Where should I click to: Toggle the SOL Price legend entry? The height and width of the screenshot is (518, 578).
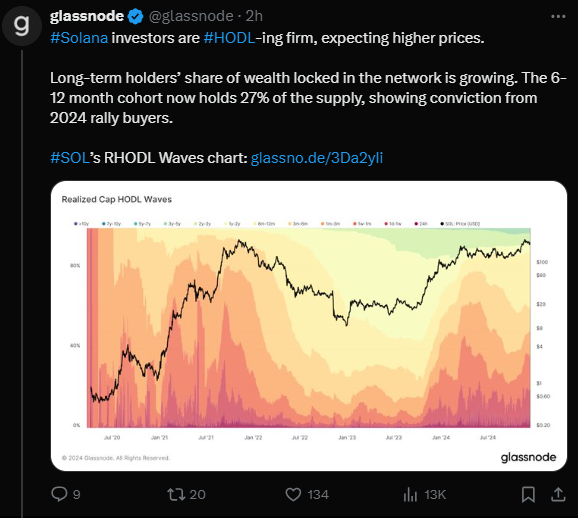coord(460,223)
